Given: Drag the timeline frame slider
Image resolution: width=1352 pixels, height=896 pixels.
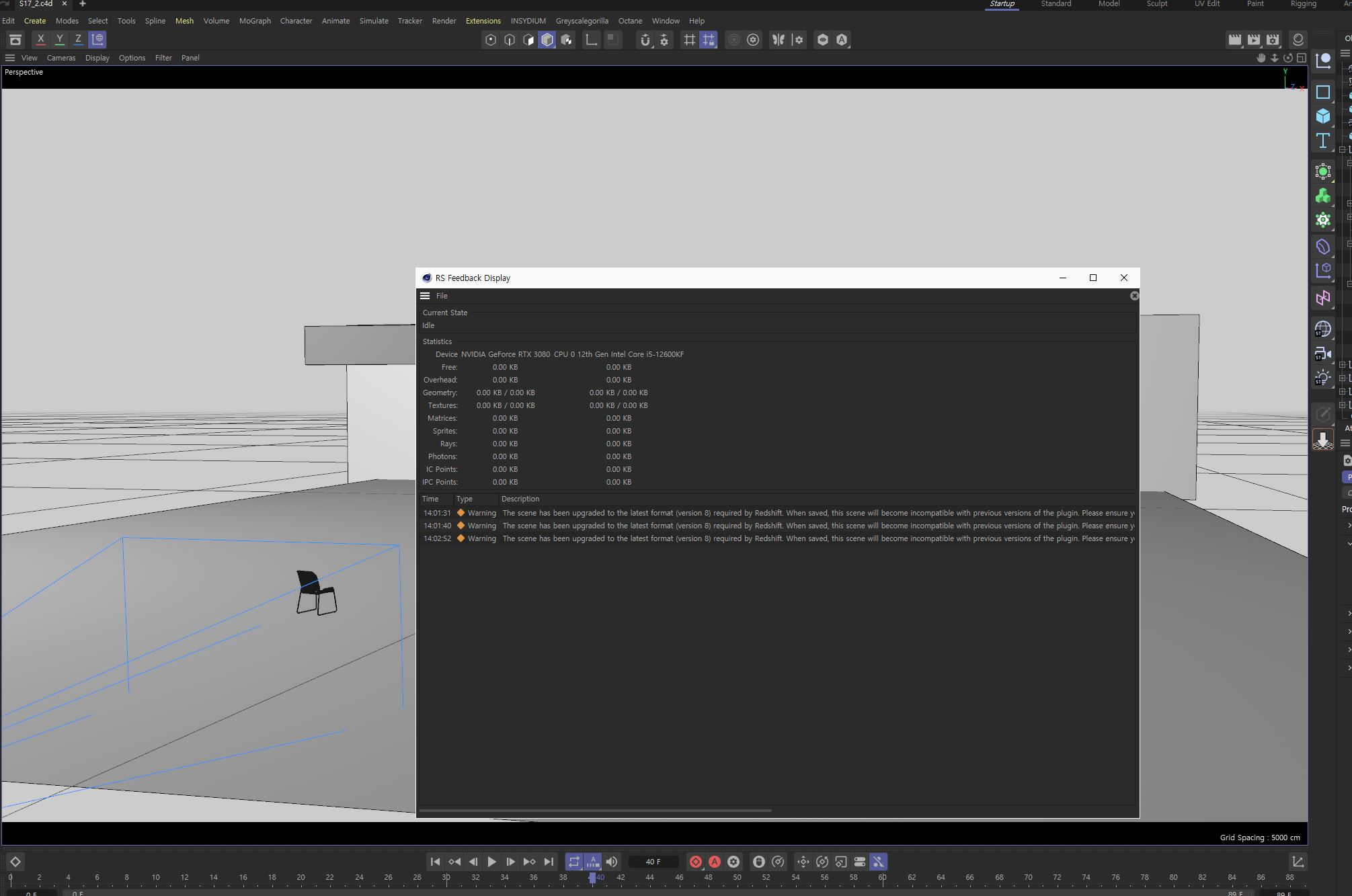Looking at the screenshot, I should coord(592,877).
